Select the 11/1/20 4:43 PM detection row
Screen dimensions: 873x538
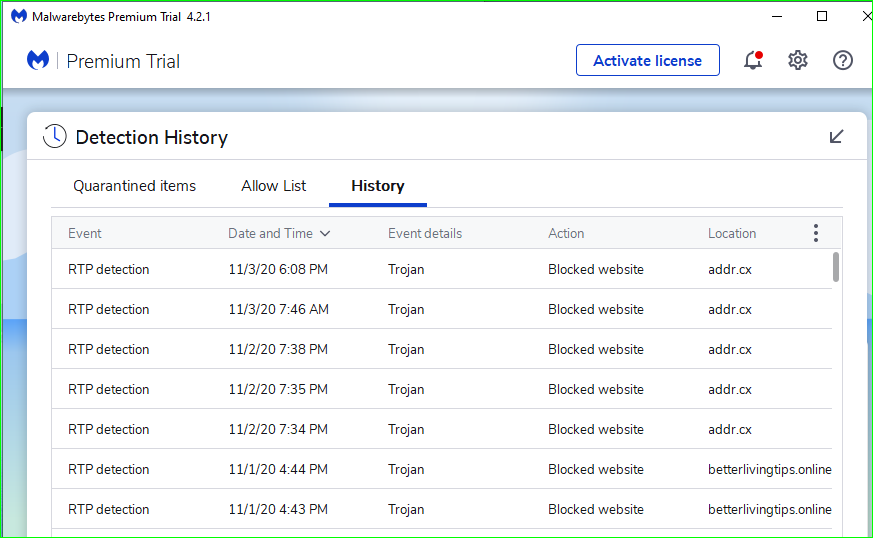[442, 510]
